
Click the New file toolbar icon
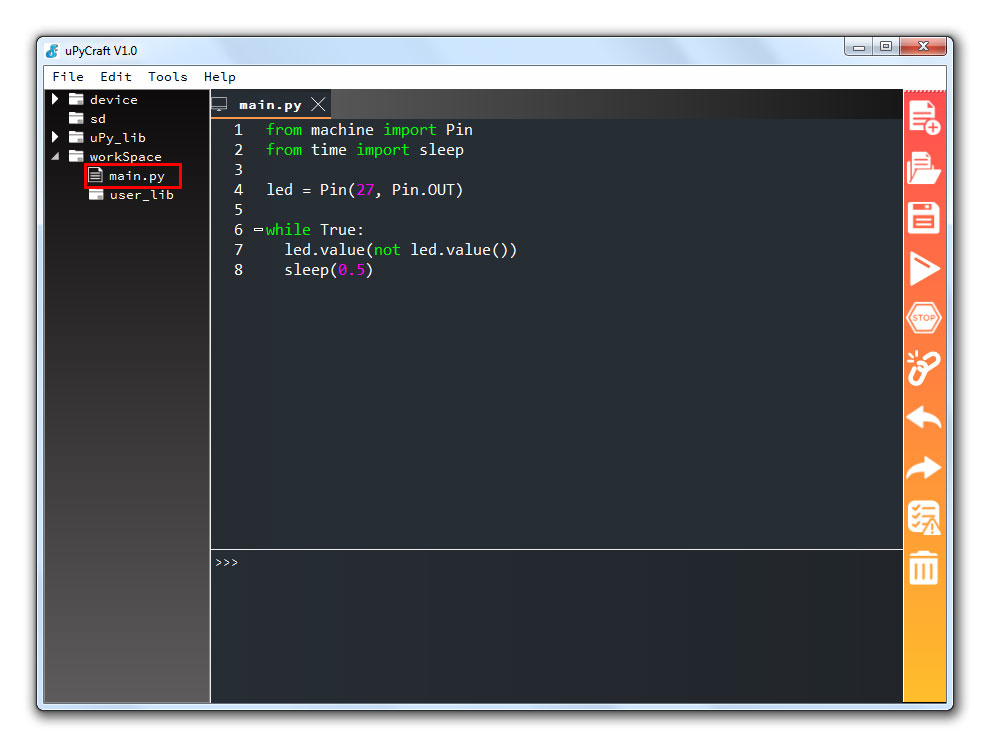[x=924, y=118]
